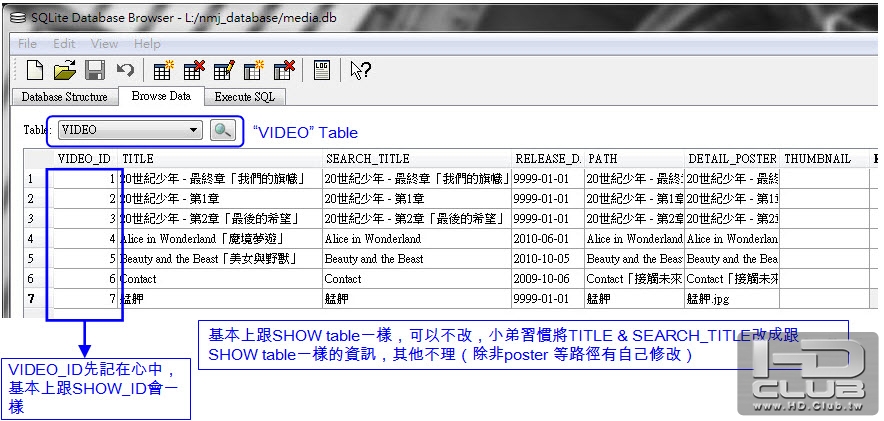Select row header 4

(x=38, y=238)
